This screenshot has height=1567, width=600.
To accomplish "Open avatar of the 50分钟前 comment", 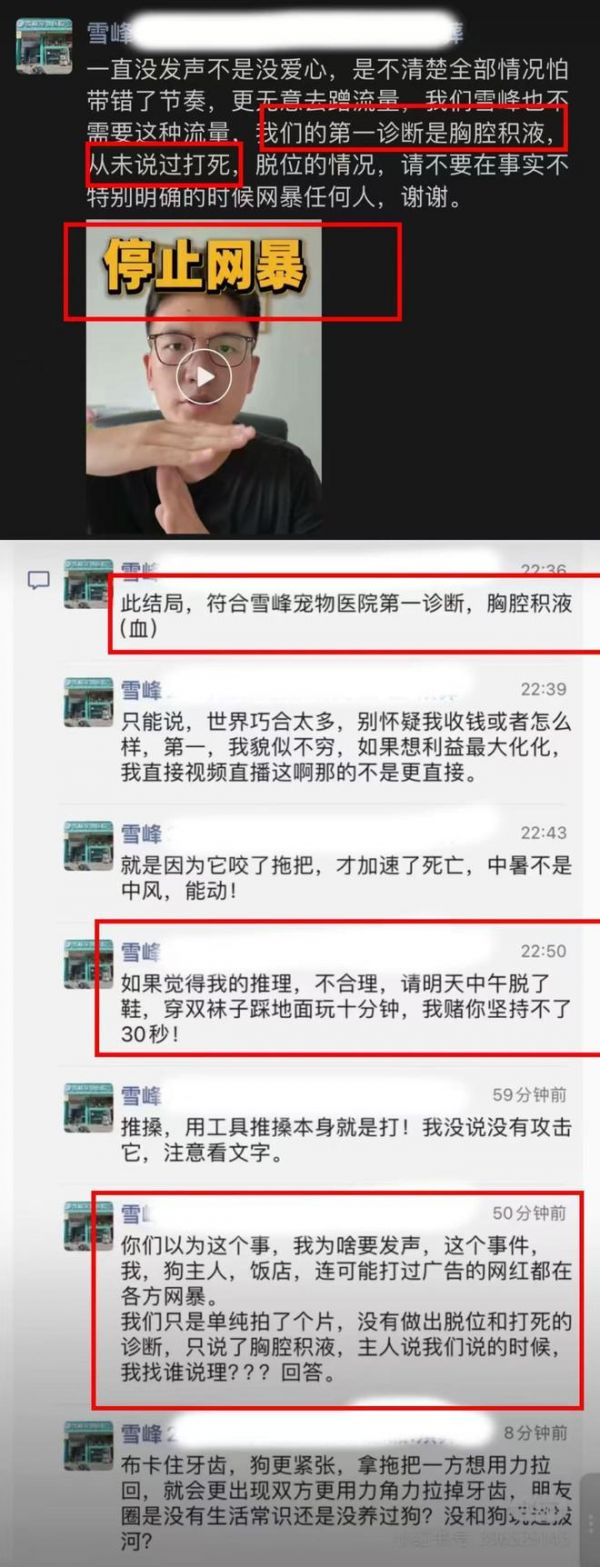I will click(89, 1225).
